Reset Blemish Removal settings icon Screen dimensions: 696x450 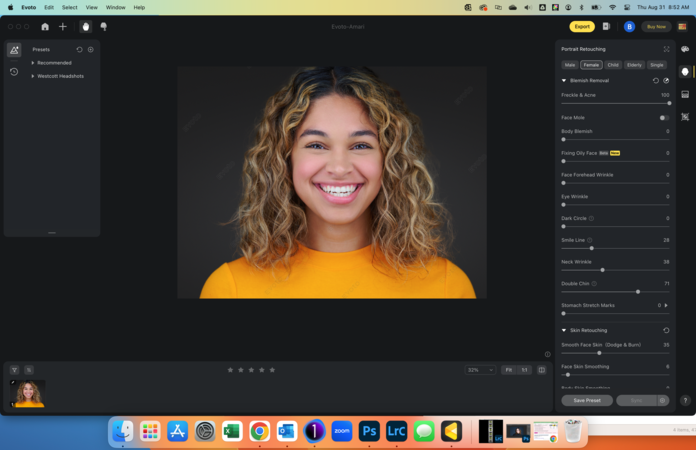pyautogui.click(x=656, y=80)
